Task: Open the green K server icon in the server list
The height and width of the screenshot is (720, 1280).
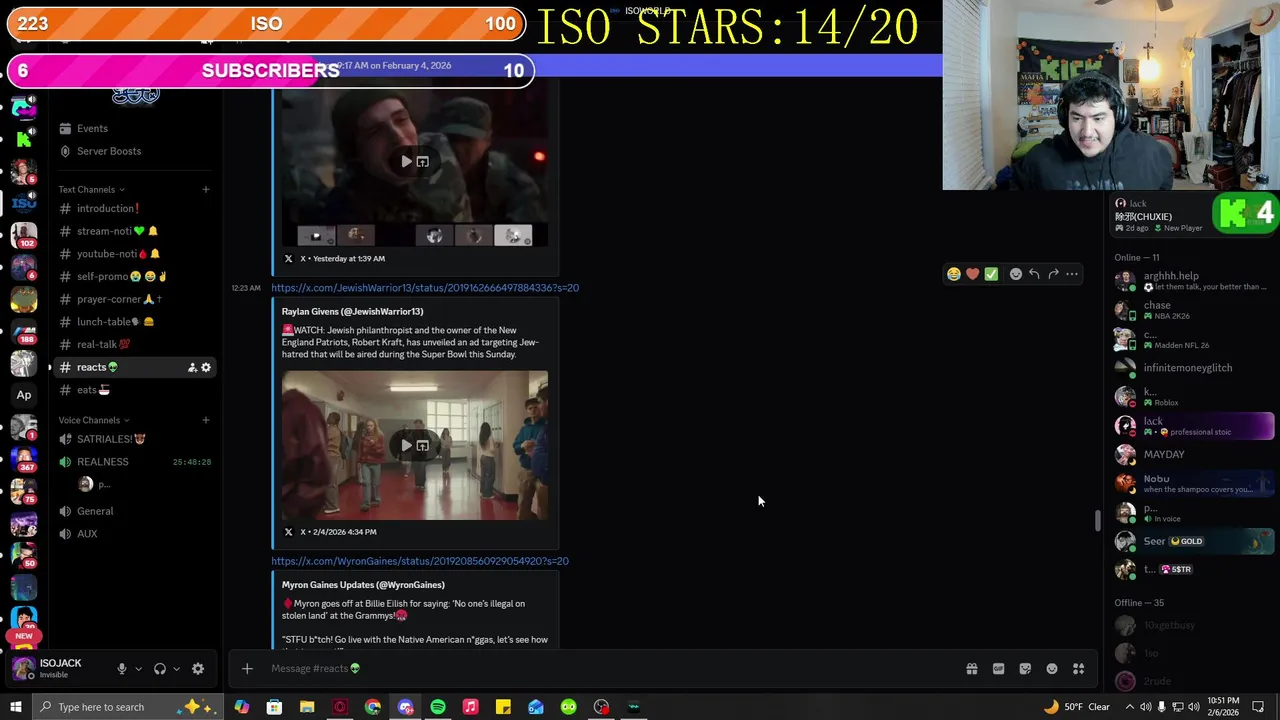Action: tap(24, 139)
